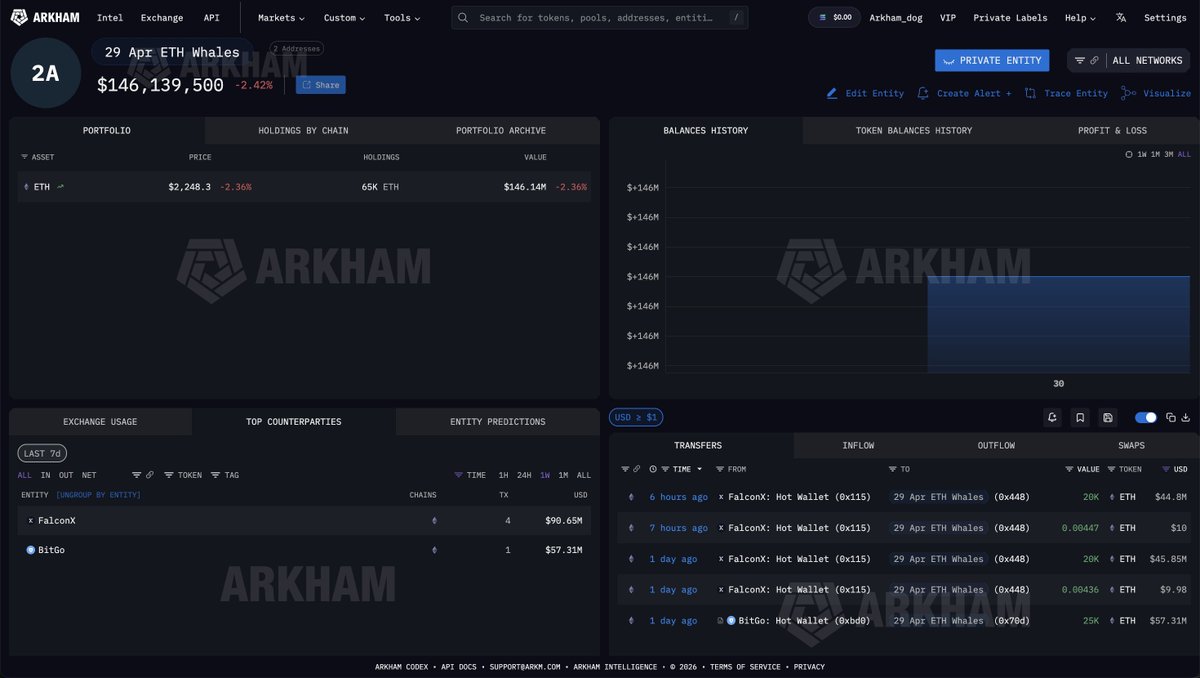The width and height of the screenshot is (1200, 678).
Task: Click the Arkham logo in the header
Action: click(45, 17)
